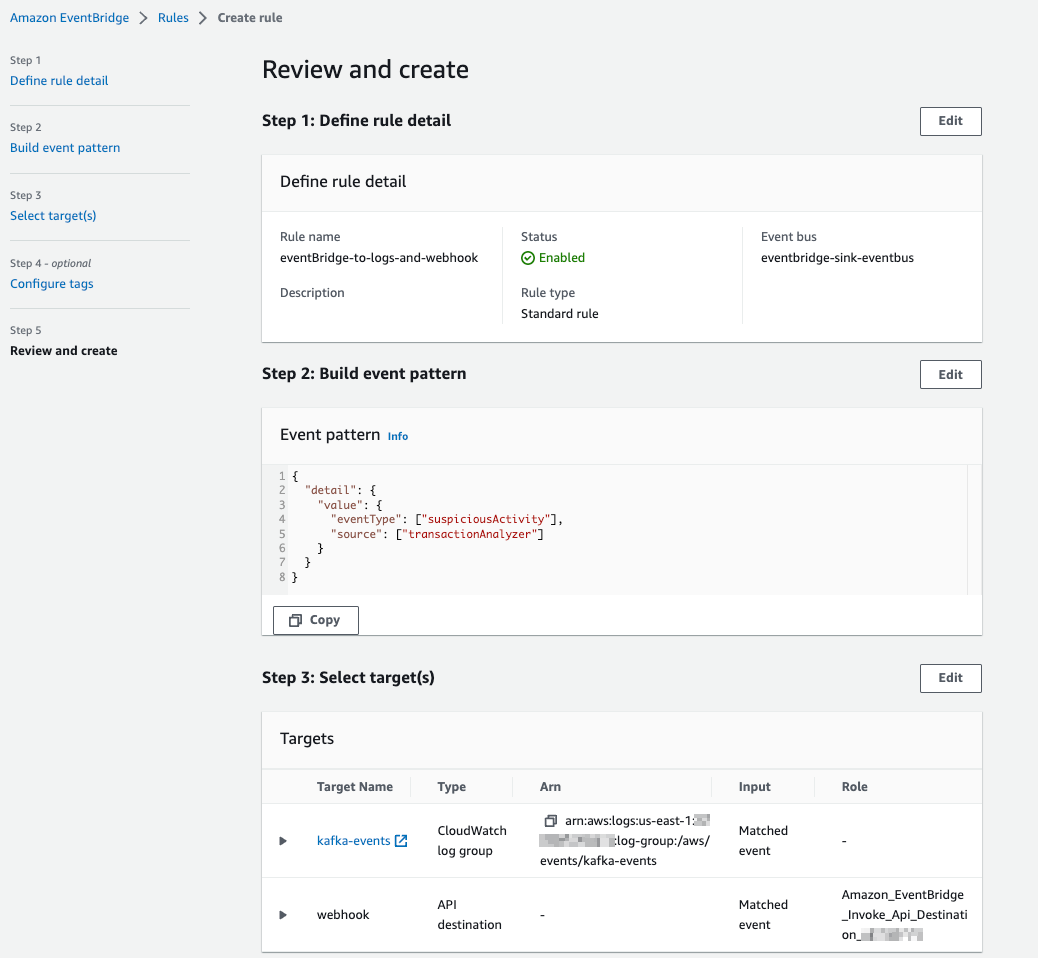This screenshot has width=1038, height=958.
Task: Jump to Define rule detail step
Action: pyautogui.click(x=59, y=81)
